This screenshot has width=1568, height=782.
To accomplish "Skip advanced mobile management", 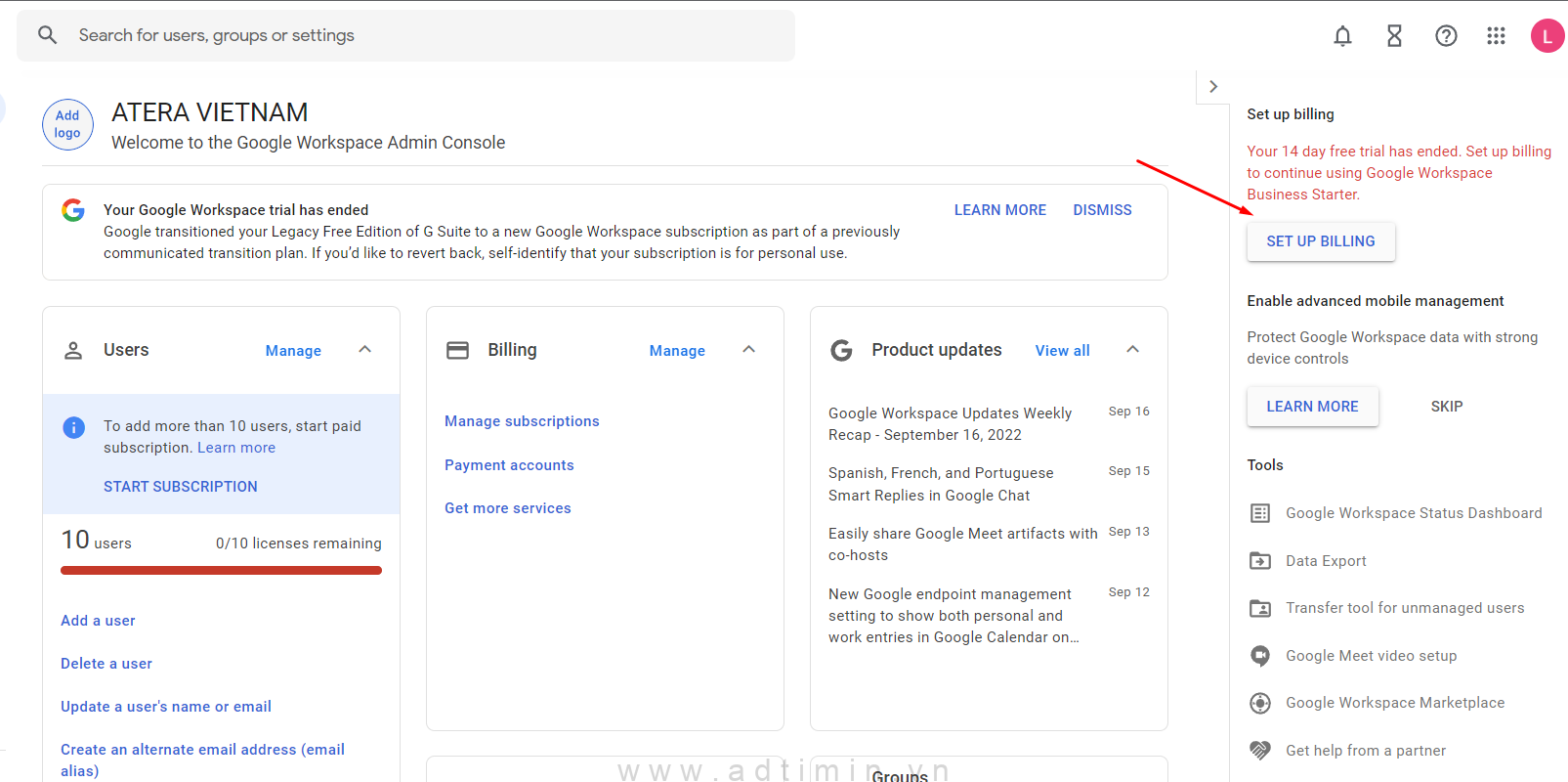I will (x=1447, y=407).
